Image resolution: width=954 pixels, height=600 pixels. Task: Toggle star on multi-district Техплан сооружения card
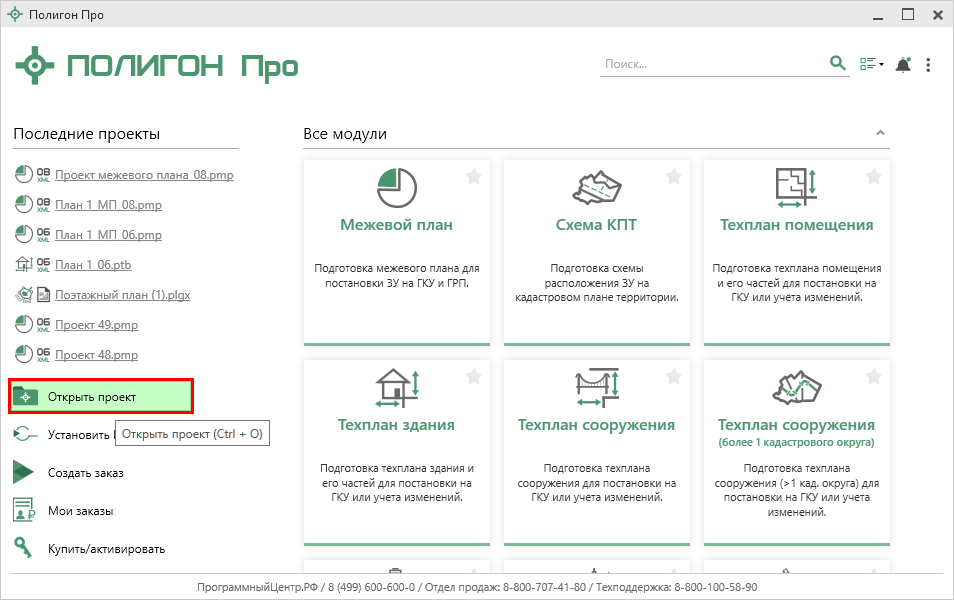pyautogui.click(x=874, y=377)
